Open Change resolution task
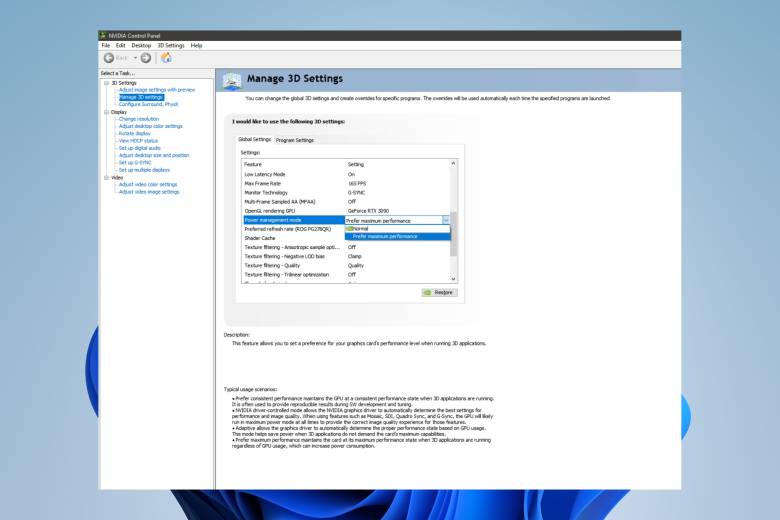Viewport: 780px width, 520px height. [x=139, y=119]
